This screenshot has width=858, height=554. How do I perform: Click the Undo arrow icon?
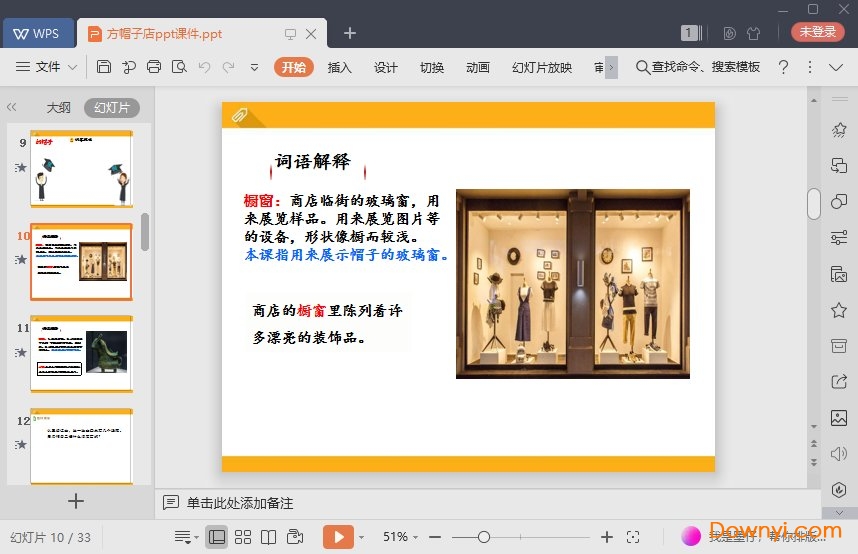(x=204, y=67)
